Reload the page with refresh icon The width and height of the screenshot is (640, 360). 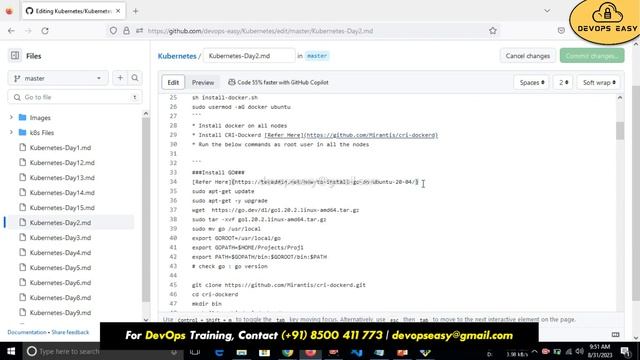(x=45, y=31)
